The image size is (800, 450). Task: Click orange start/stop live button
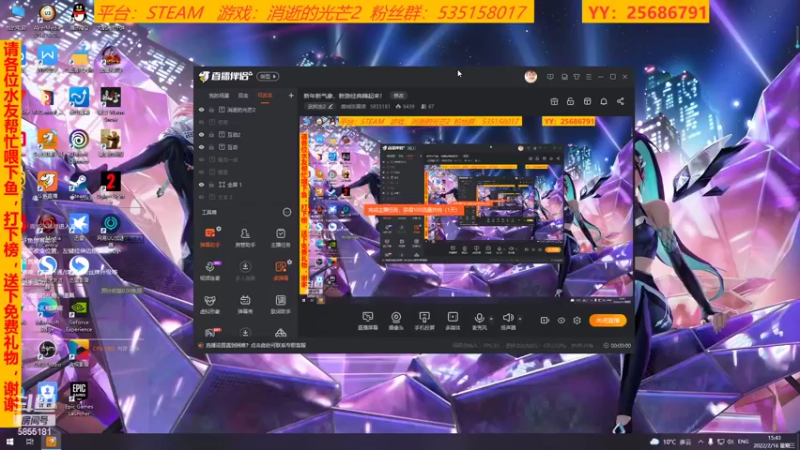608,320
